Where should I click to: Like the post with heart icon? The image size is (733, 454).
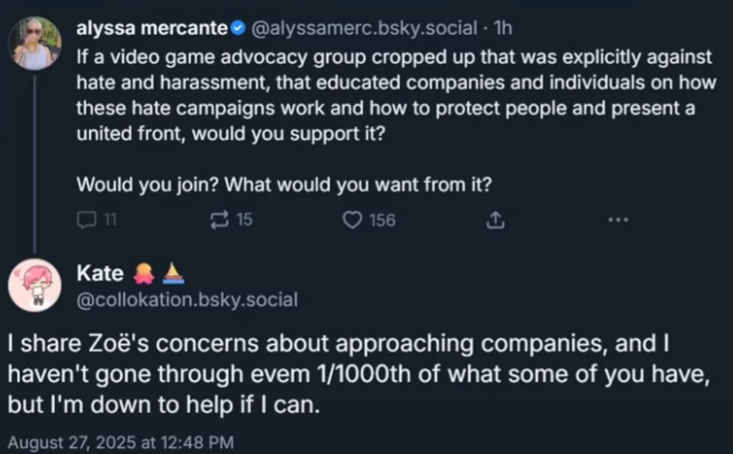pyautogui.click(x=351, y=221)
